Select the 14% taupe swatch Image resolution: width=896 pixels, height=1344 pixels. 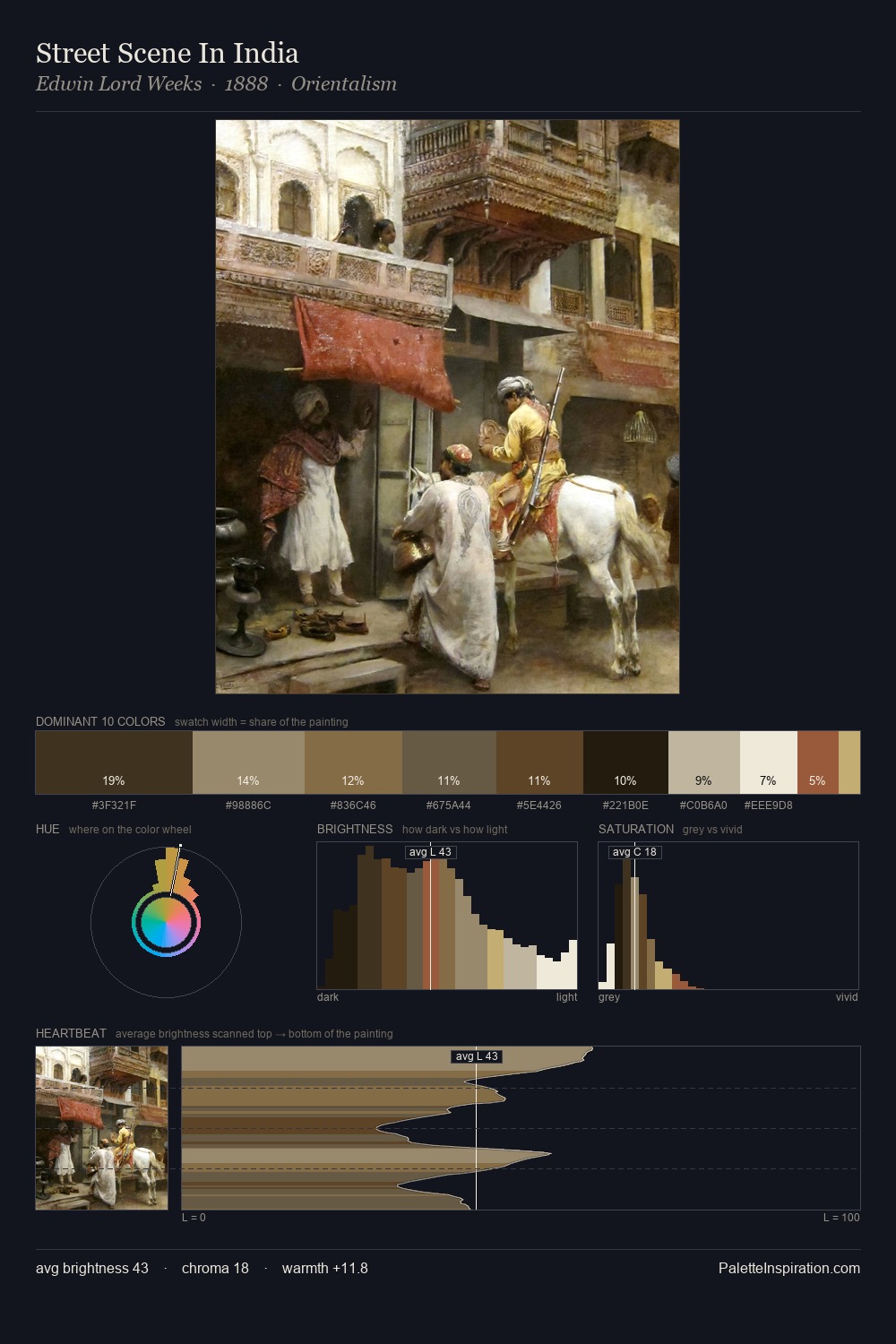248,762
